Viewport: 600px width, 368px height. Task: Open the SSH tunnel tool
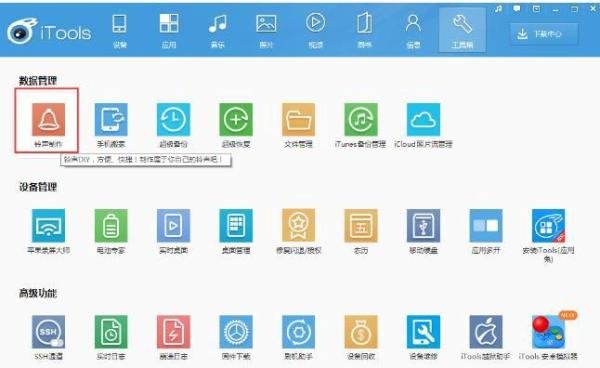tap(48, 332)
